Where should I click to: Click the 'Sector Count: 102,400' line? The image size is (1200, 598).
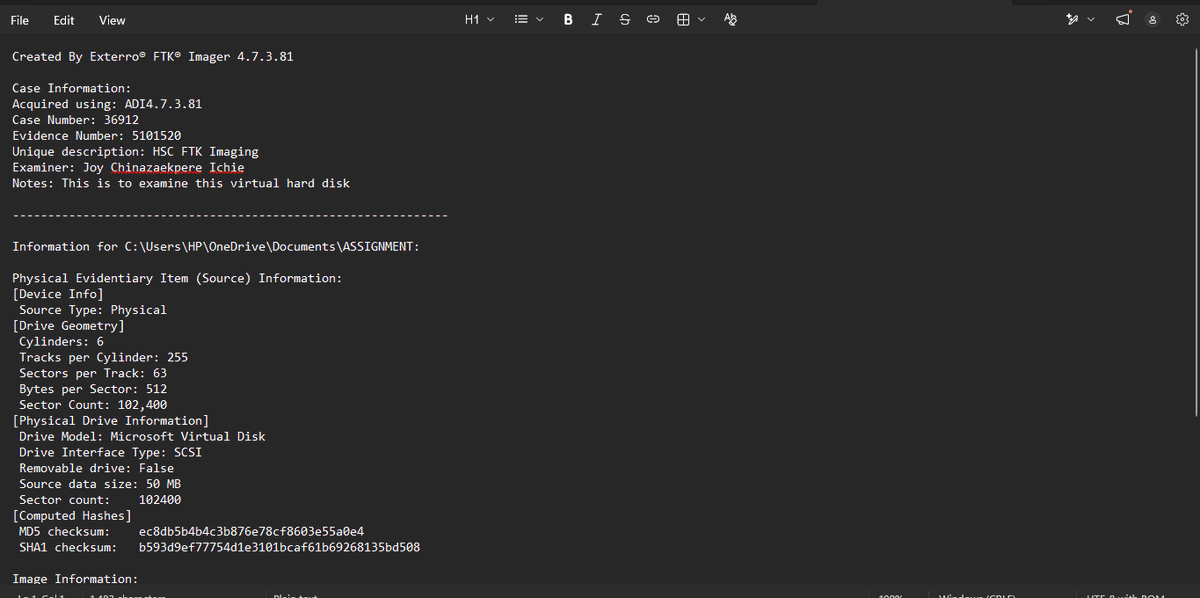[93, 405]
